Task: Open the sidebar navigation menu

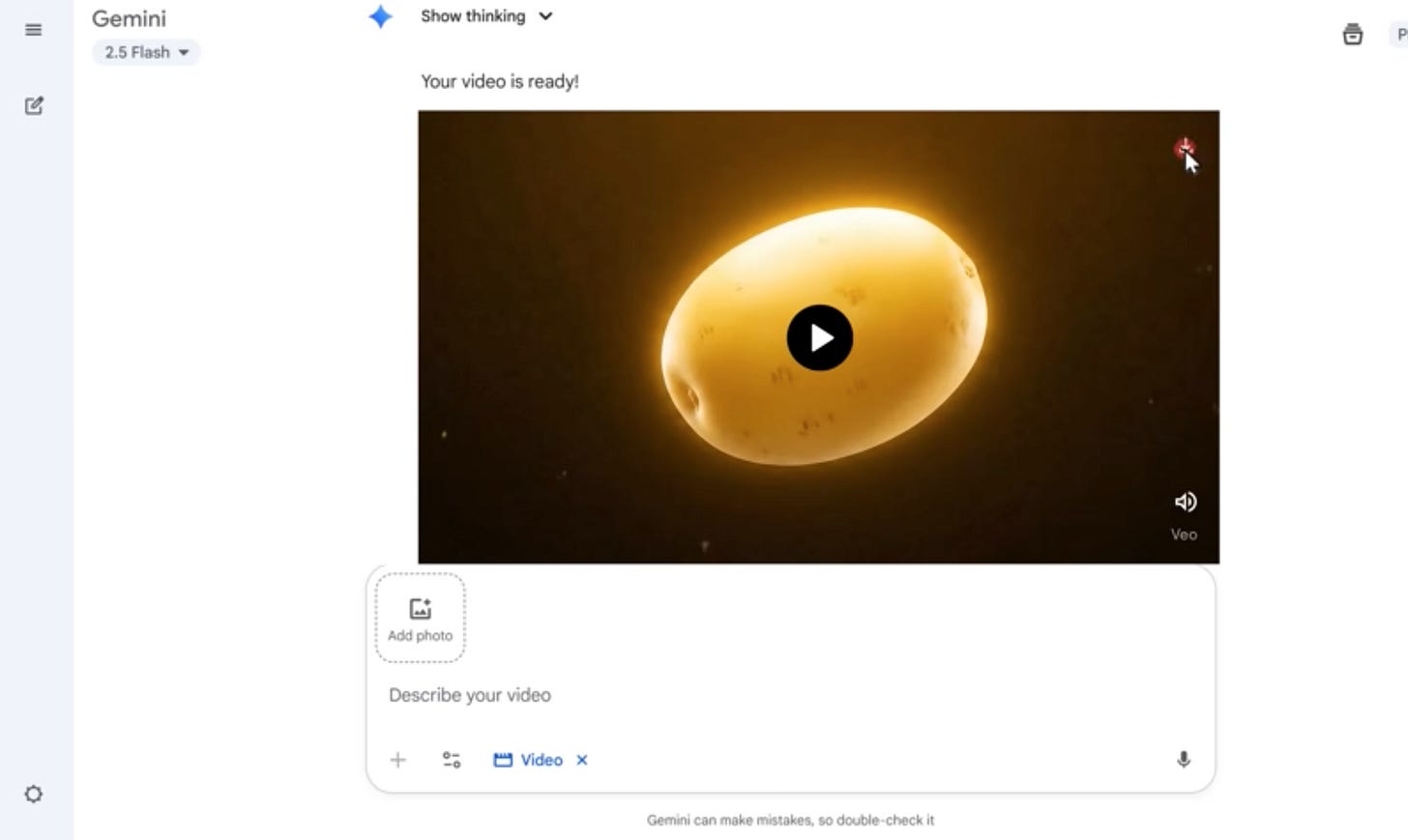Action: point(34,29)
